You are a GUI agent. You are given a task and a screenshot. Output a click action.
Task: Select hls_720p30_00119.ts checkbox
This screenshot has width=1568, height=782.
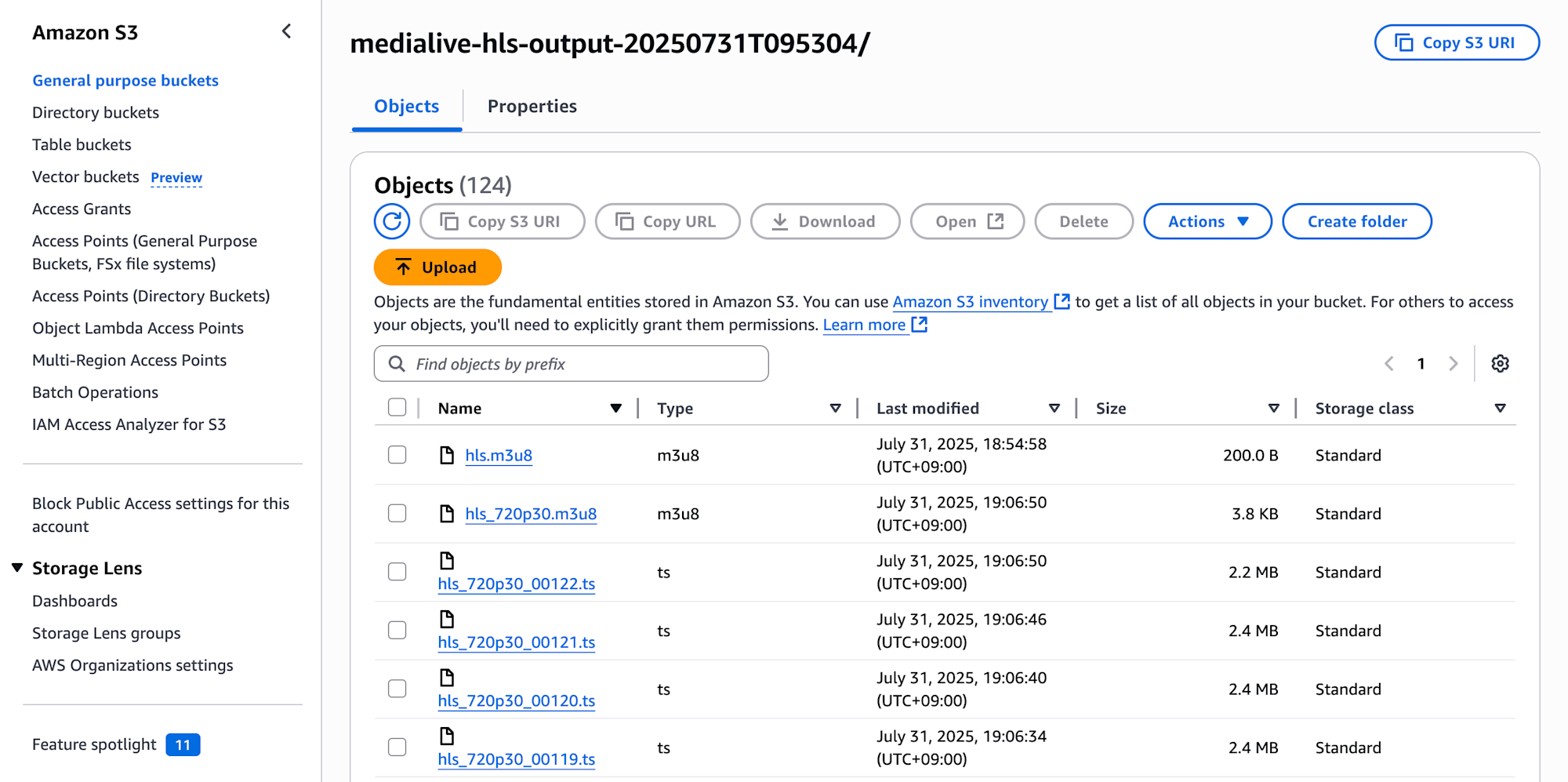pyautogui.click(x=397, y=747)
